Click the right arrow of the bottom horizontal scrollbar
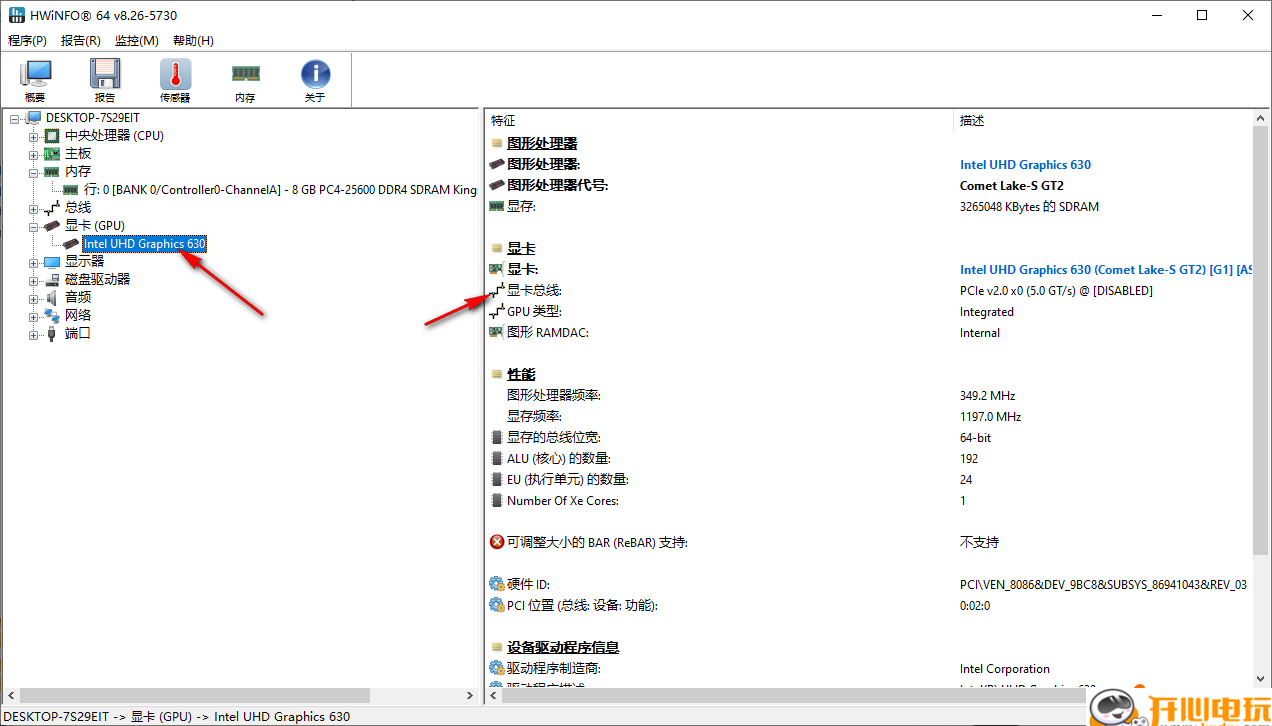 click(x=470, y=695)
